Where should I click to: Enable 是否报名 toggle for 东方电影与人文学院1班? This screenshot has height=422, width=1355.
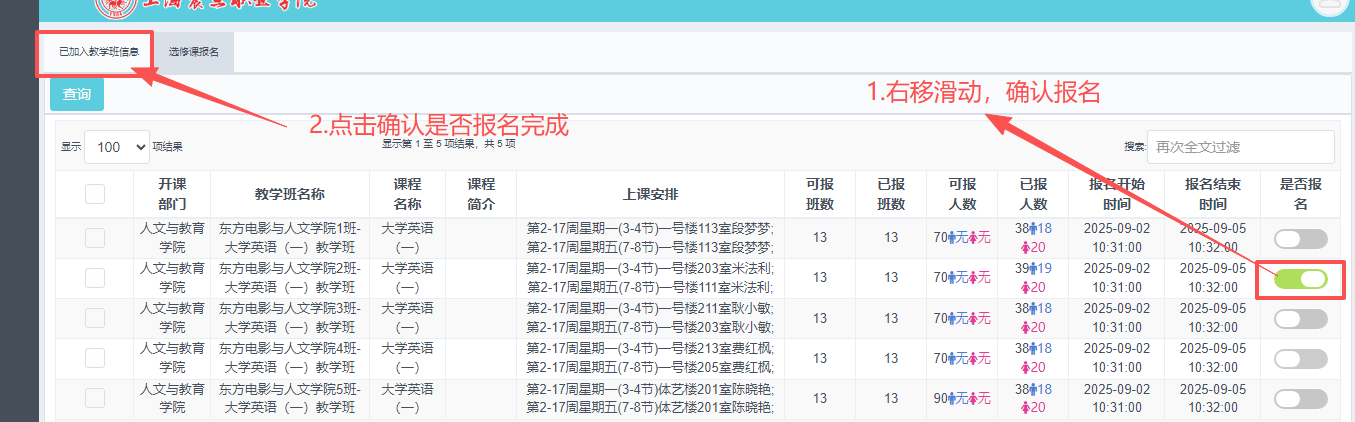coord(1300,238)
